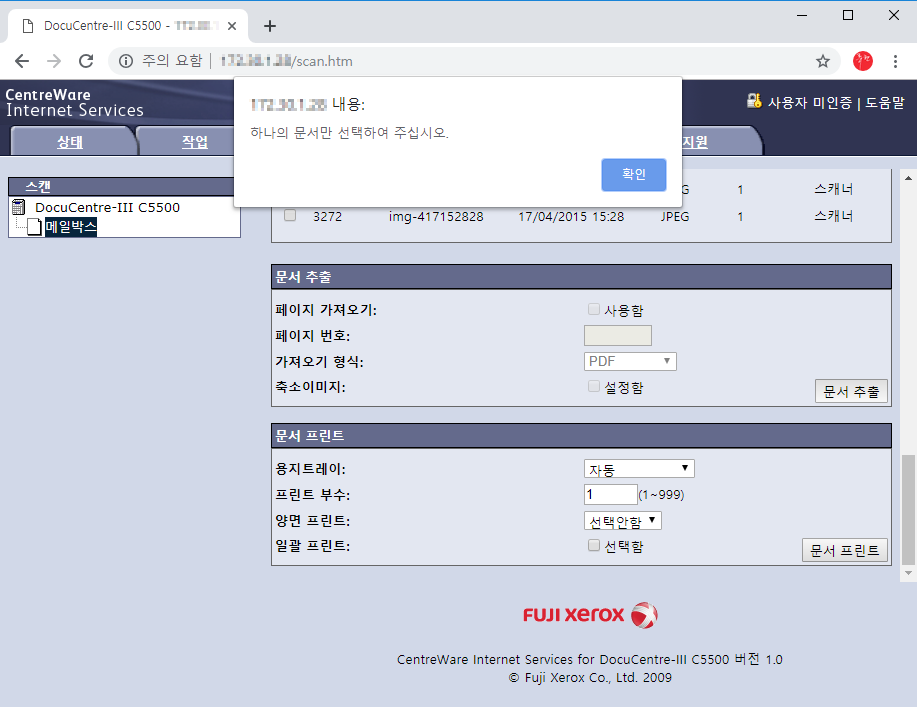Click the 페이지 번호 input field

coord(618,336)
